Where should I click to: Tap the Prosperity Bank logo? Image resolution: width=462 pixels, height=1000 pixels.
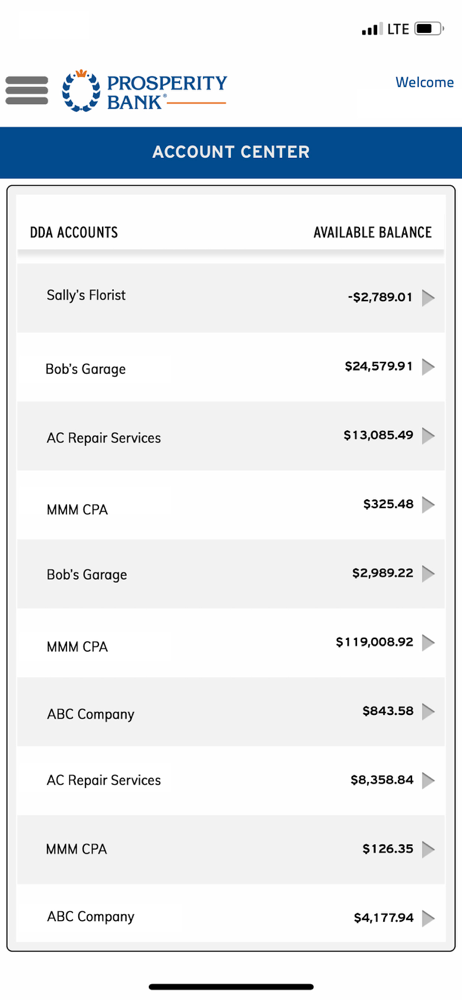[x=144, y=91]
